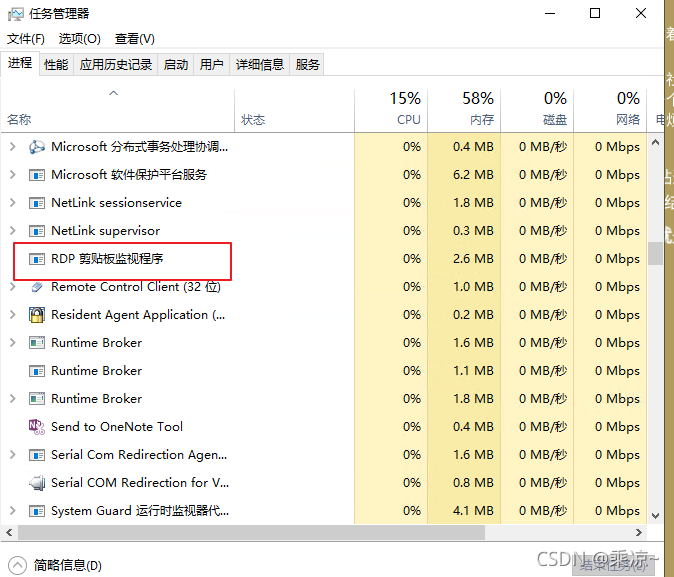Switch to the 用户 tab
Screen dimensions: 674x577
211,64
